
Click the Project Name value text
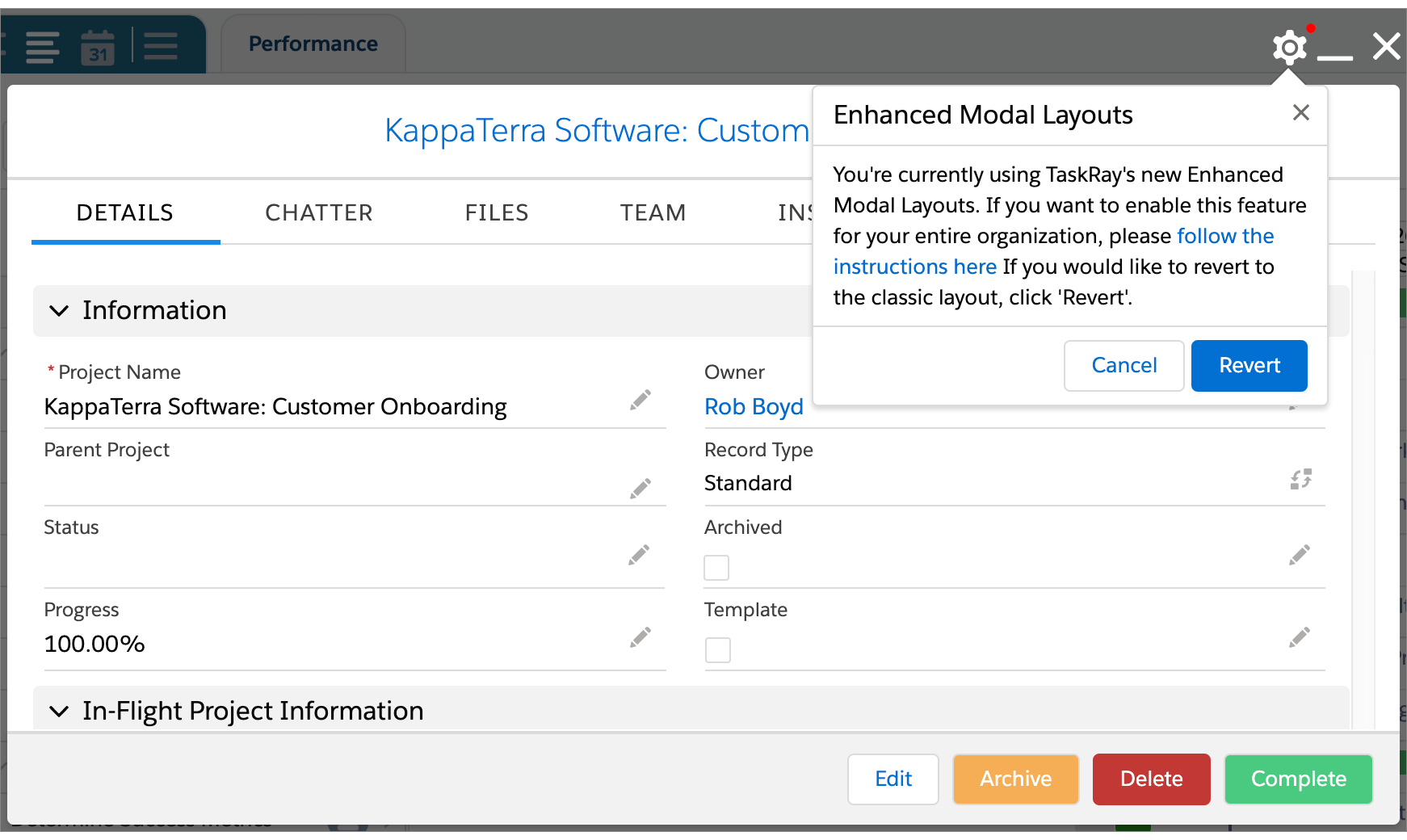[x=275, y=406]
